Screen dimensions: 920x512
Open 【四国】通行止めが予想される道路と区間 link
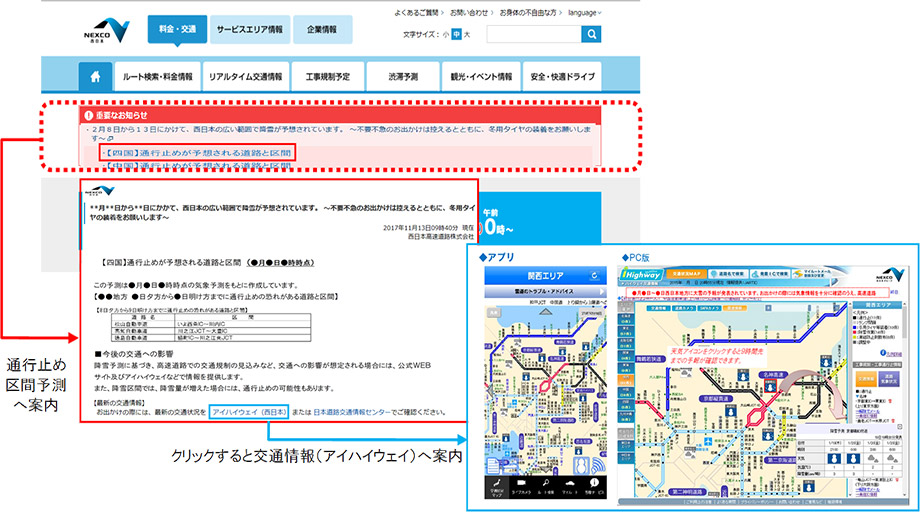pos(198,153)
